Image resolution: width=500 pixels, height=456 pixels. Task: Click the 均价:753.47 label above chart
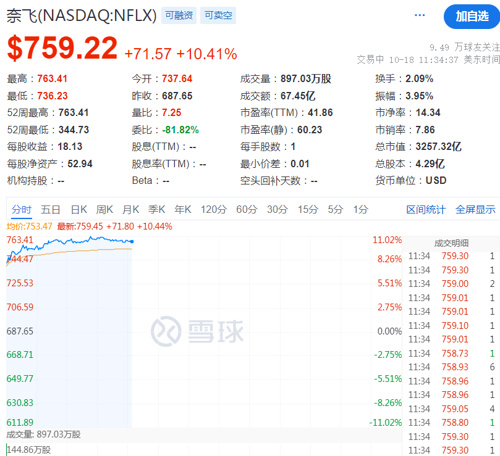click(29, 227)
